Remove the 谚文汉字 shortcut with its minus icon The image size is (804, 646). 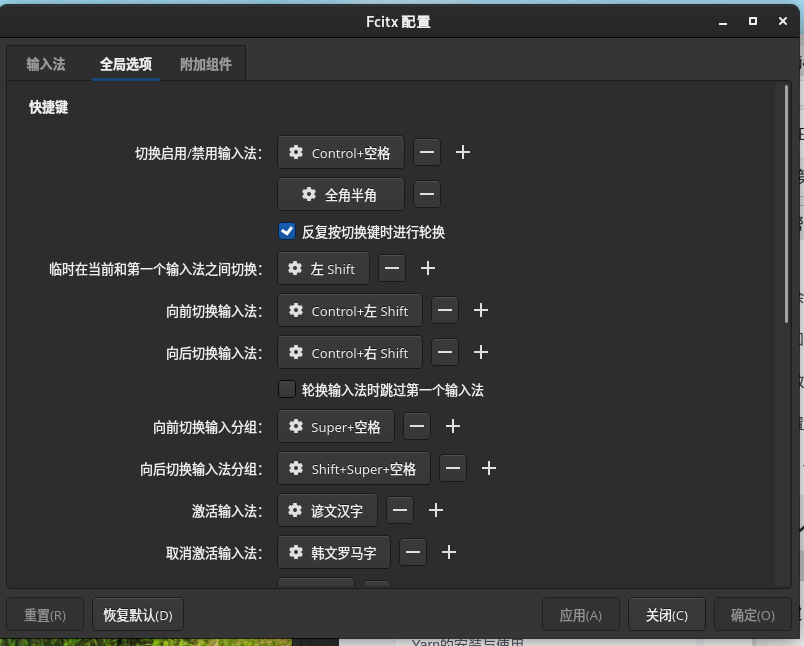[x=400, y=510]
